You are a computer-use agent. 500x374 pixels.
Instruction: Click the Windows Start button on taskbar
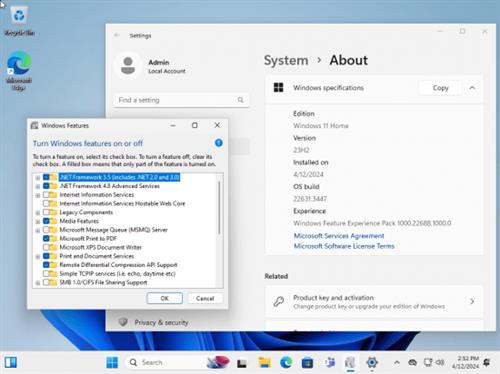112,362
